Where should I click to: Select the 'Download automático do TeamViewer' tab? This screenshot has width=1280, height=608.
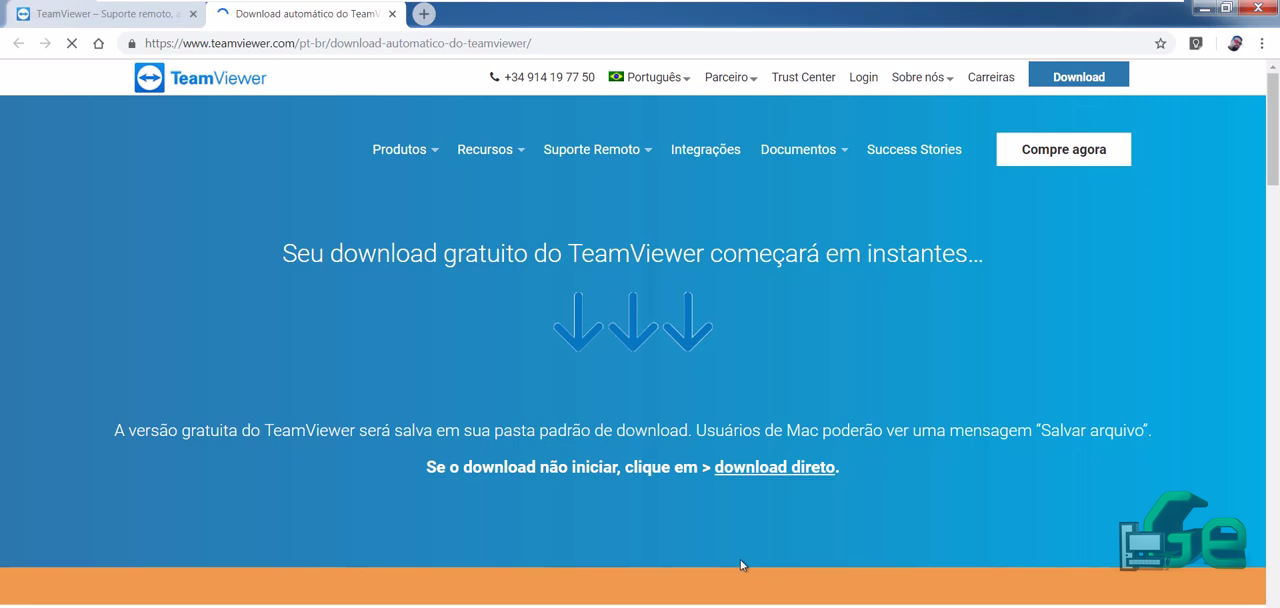pos(305,14)
